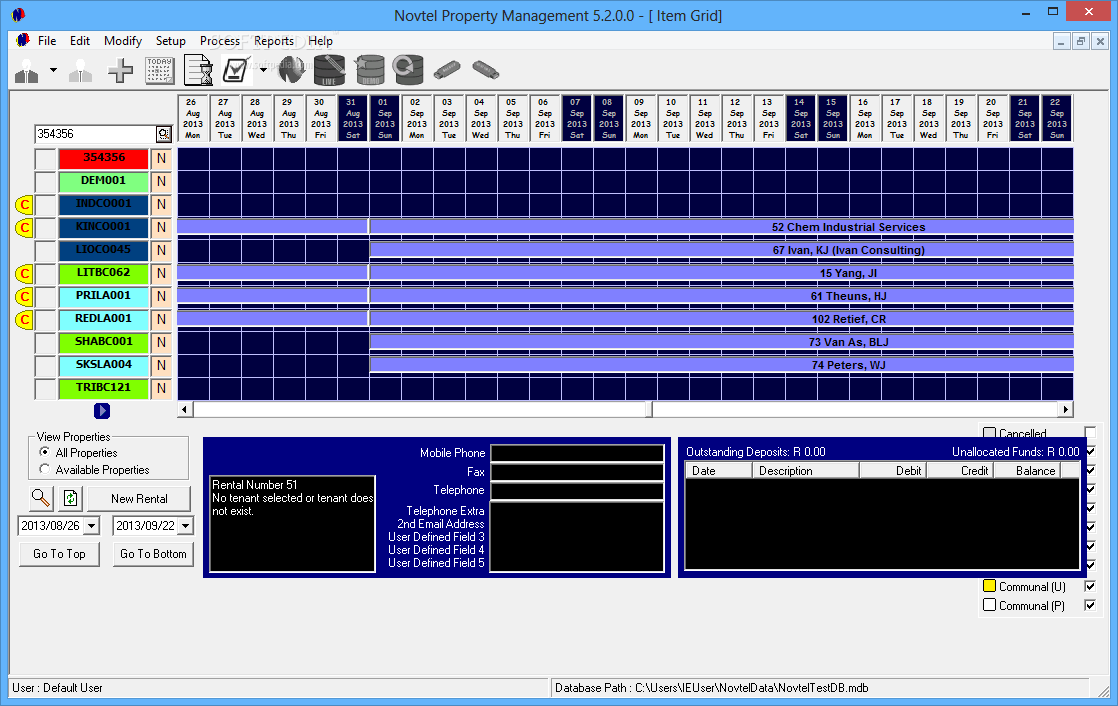Open the Edit menu
The image size is (1118, 706).
click(80, 41)
